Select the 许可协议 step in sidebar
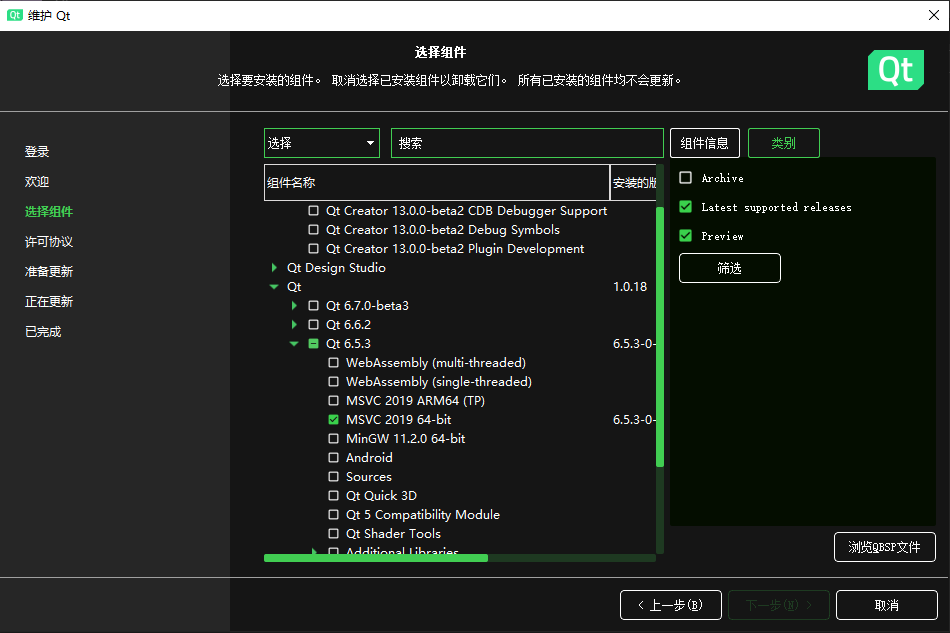This screenshot has height=633, width=950. (48, 241)
